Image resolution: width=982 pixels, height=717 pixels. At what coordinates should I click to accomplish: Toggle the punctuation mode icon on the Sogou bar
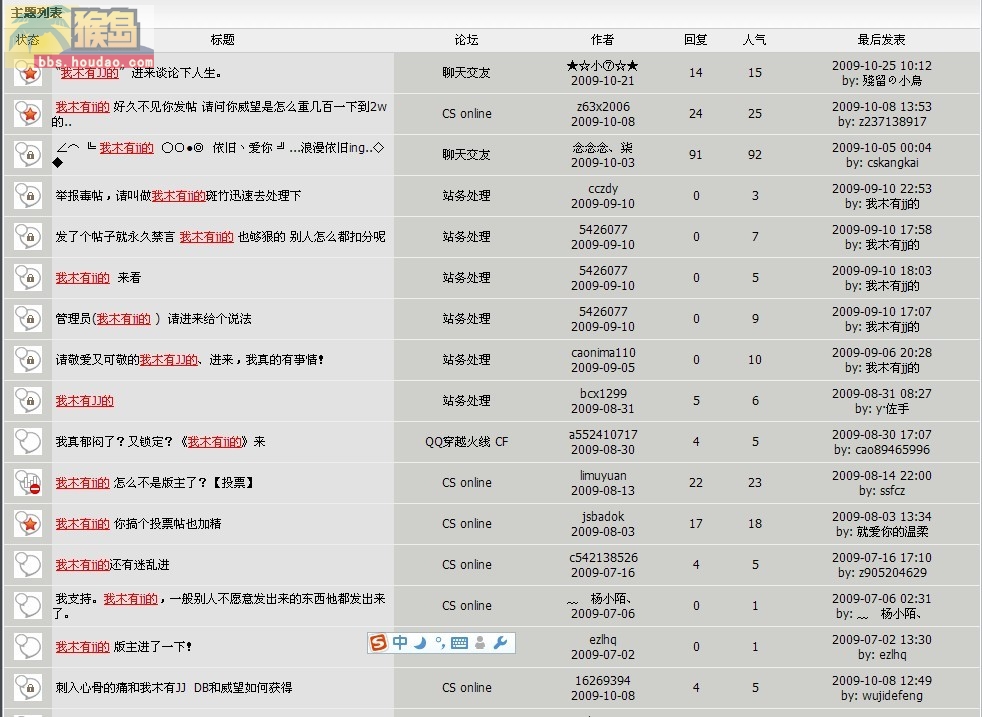(x=440, y=643)
